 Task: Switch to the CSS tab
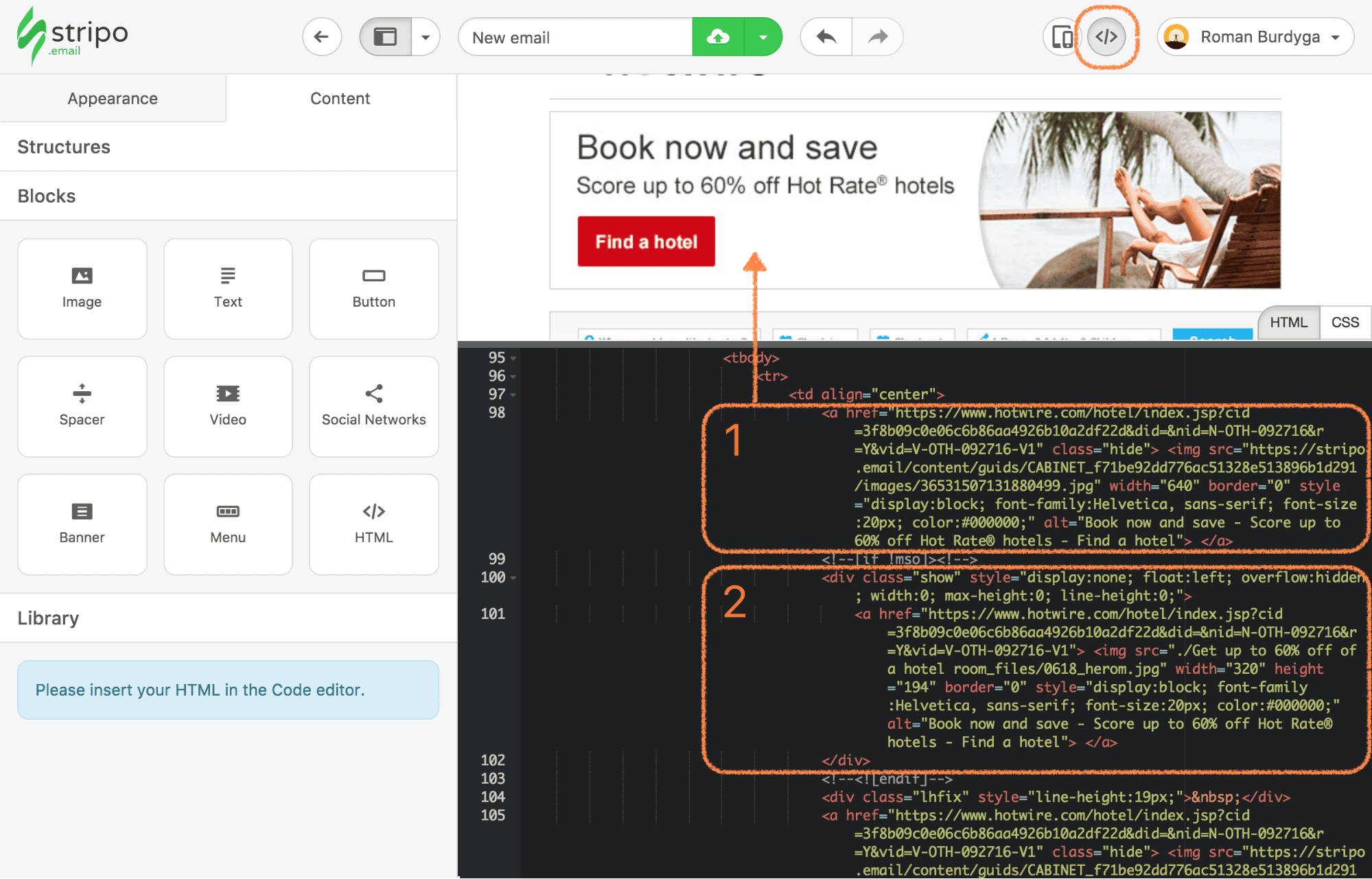click(x=1345, y=322)
